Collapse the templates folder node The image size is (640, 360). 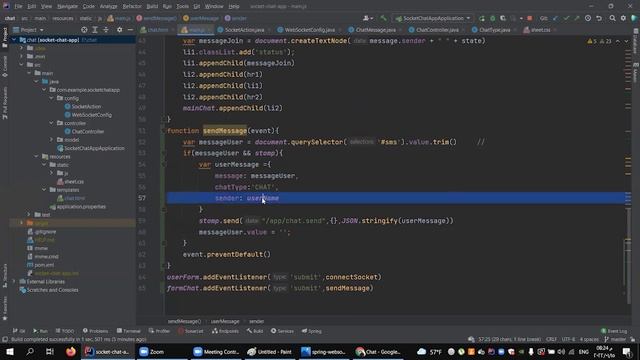[44, 190]
